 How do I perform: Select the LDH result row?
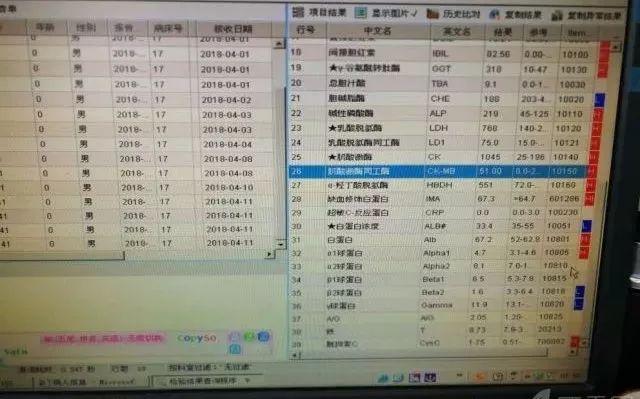(441, 128)
